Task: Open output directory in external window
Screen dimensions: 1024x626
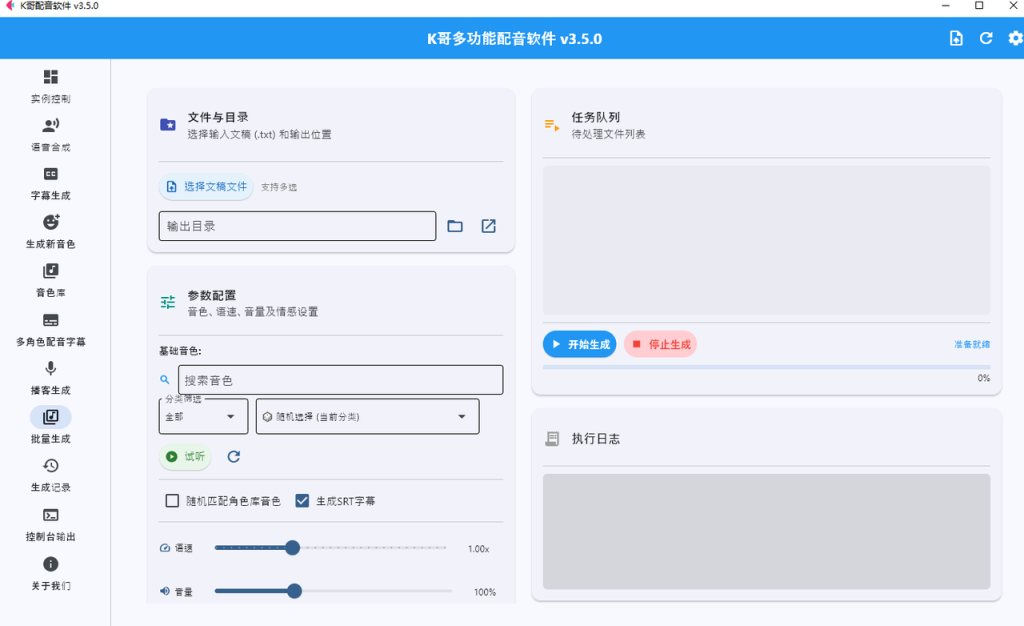Action: [x=488, y=226]
